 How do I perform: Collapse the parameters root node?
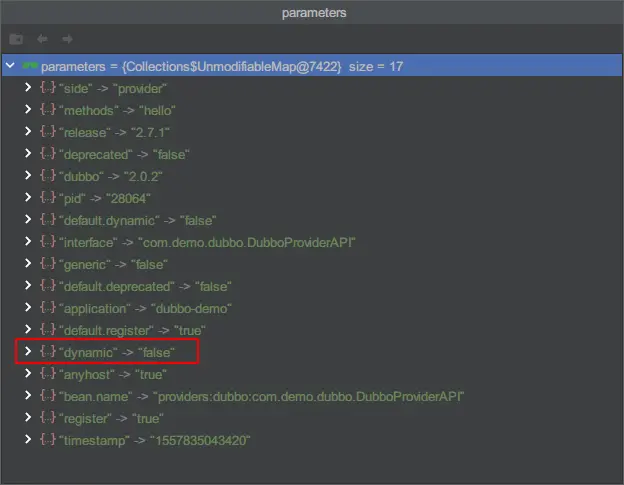click(10, 65)
